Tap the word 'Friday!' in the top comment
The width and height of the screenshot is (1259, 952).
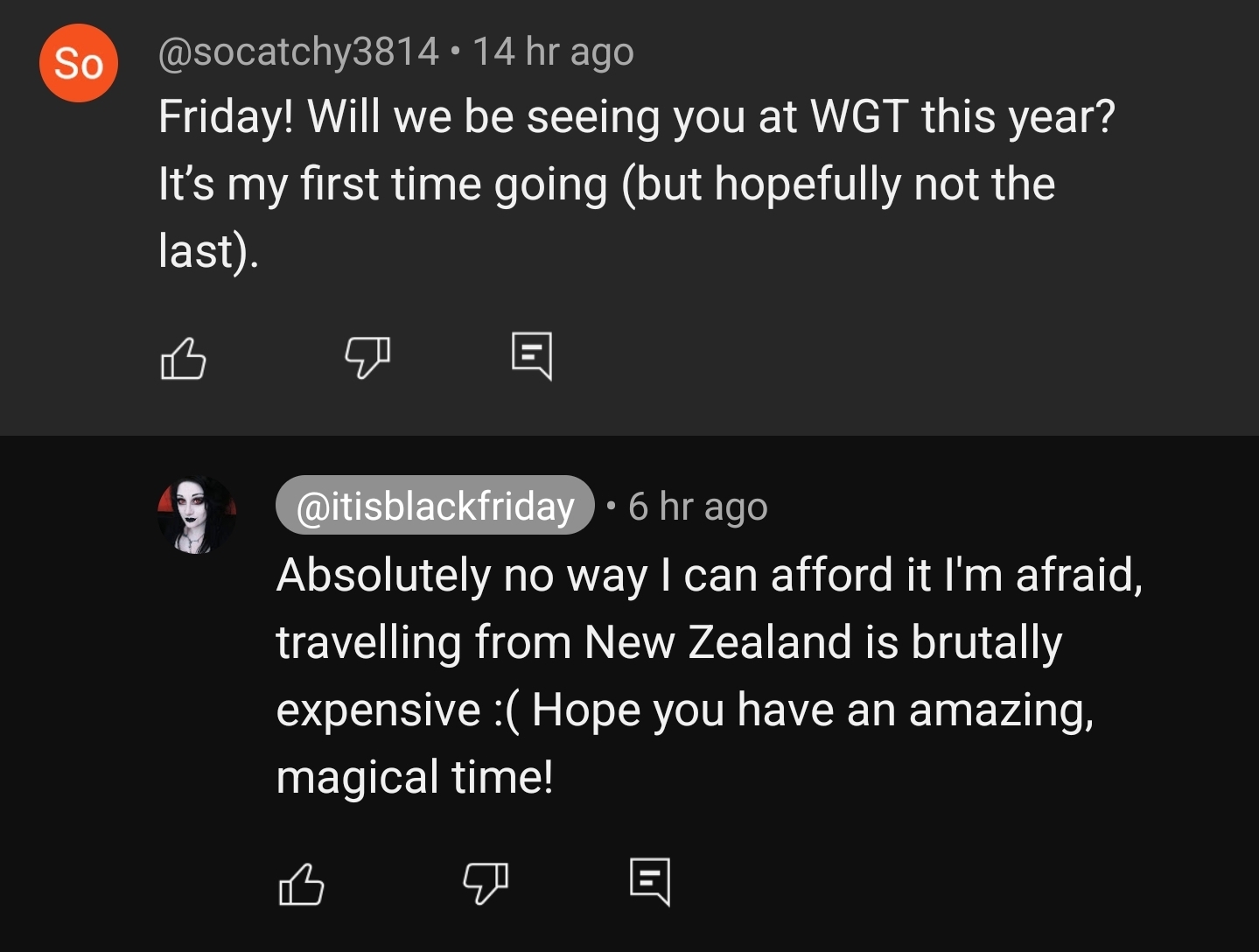(226, 117)
